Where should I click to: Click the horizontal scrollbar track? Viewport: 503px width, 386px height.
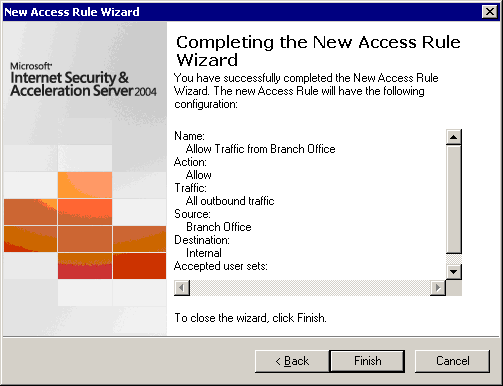click(310, 288)
